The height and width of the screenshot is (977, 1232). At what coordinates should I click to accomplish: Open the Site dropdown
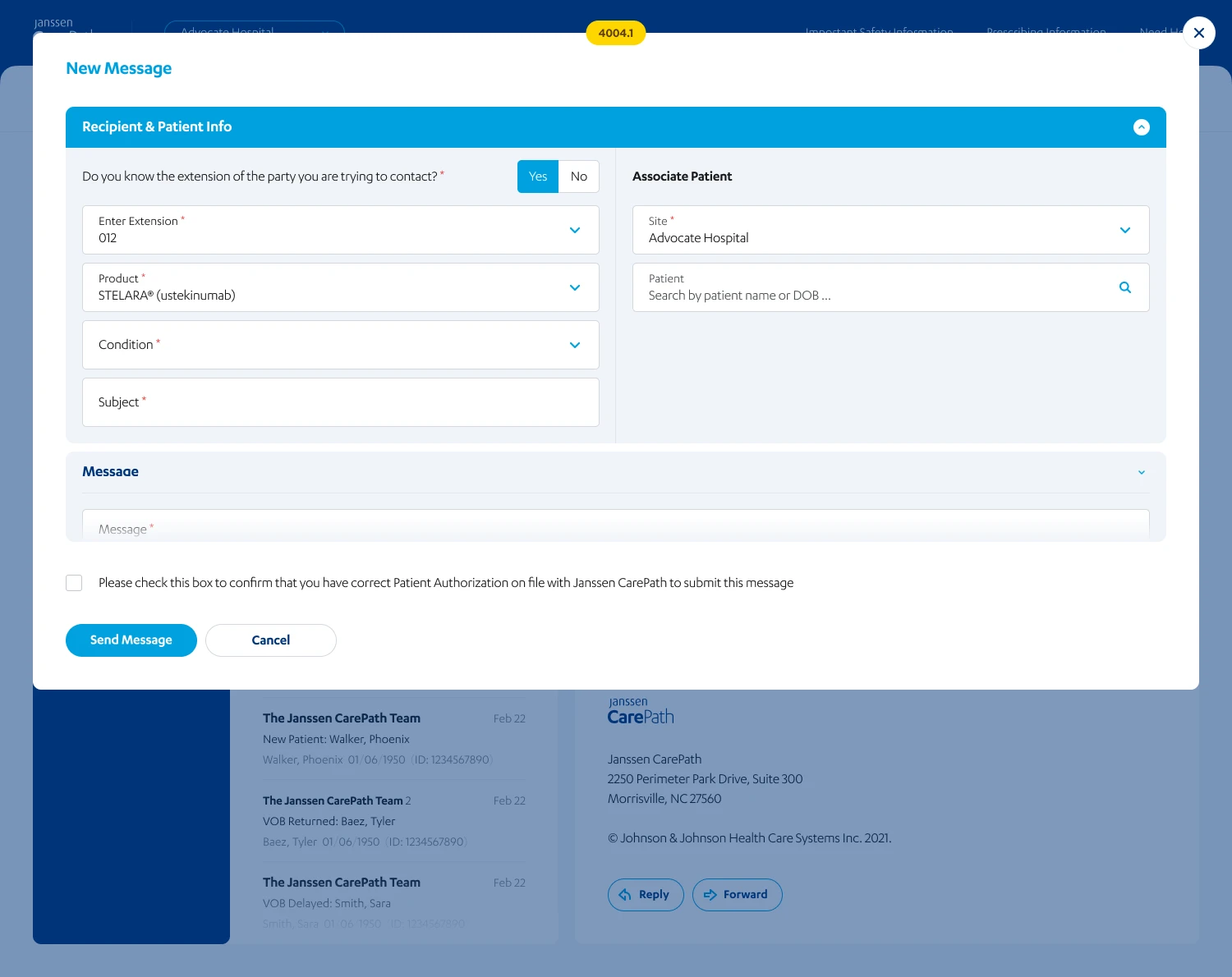[891, 230]
